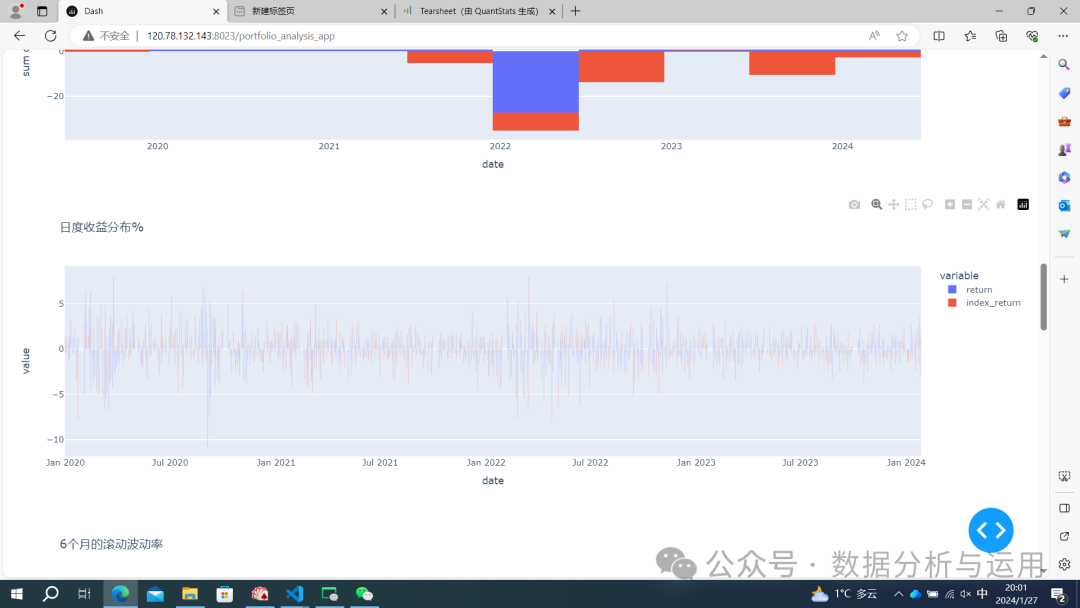Switch to the Tearsheet QuantStats tab
Viewport: 1080px width, 608px height.
[478, 11]
